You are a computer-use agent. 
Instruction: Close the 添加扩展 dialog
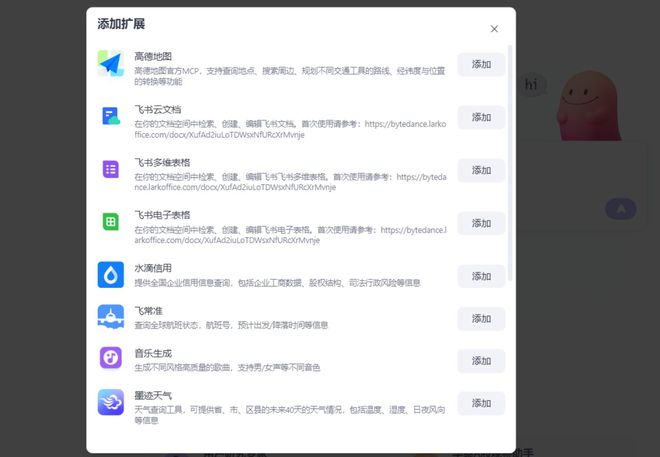pos(494,29)
